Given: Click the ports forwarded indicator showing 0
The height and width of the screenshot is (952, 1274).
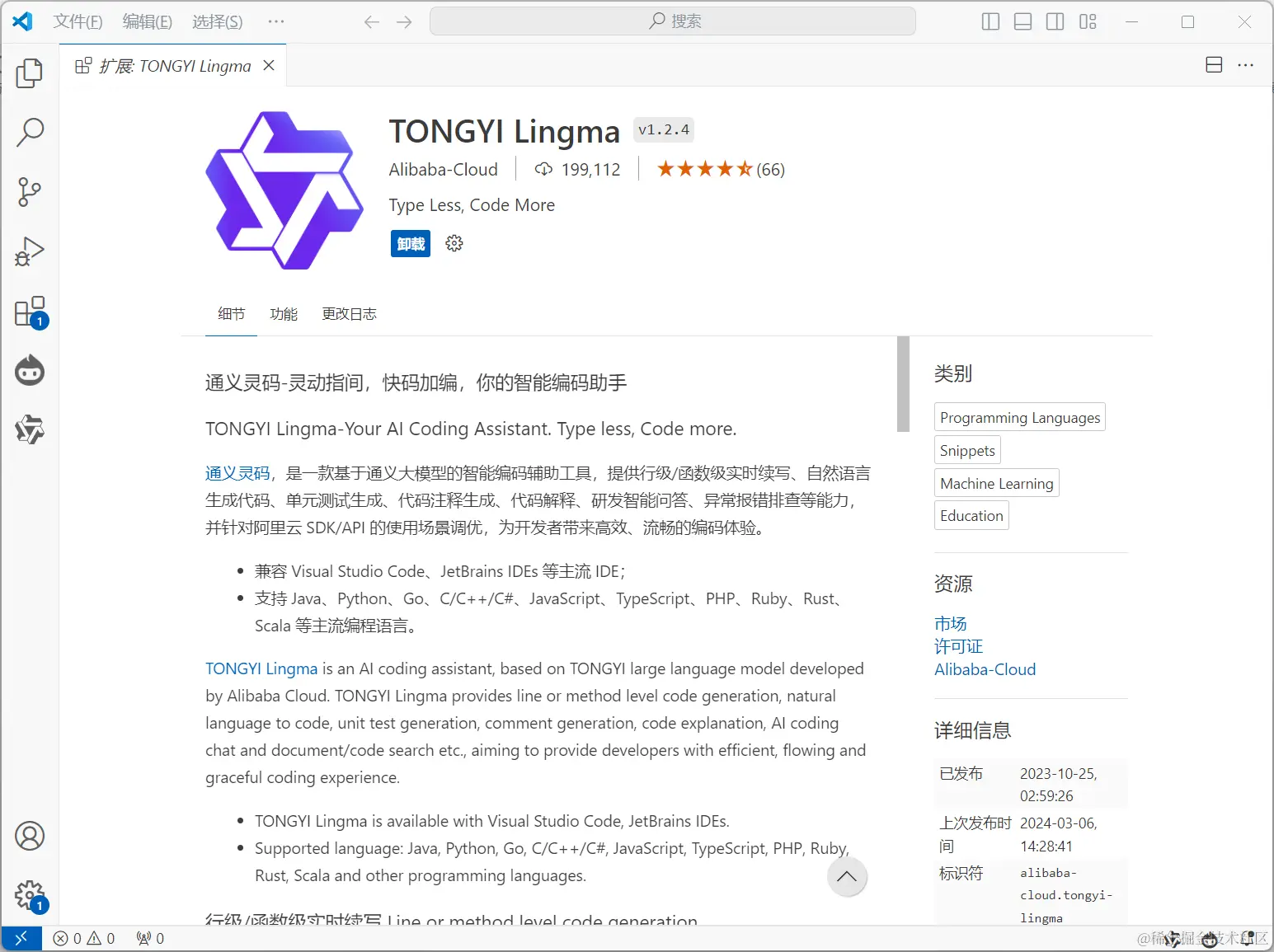Looking at the screenshot, I should pos(150,938).
